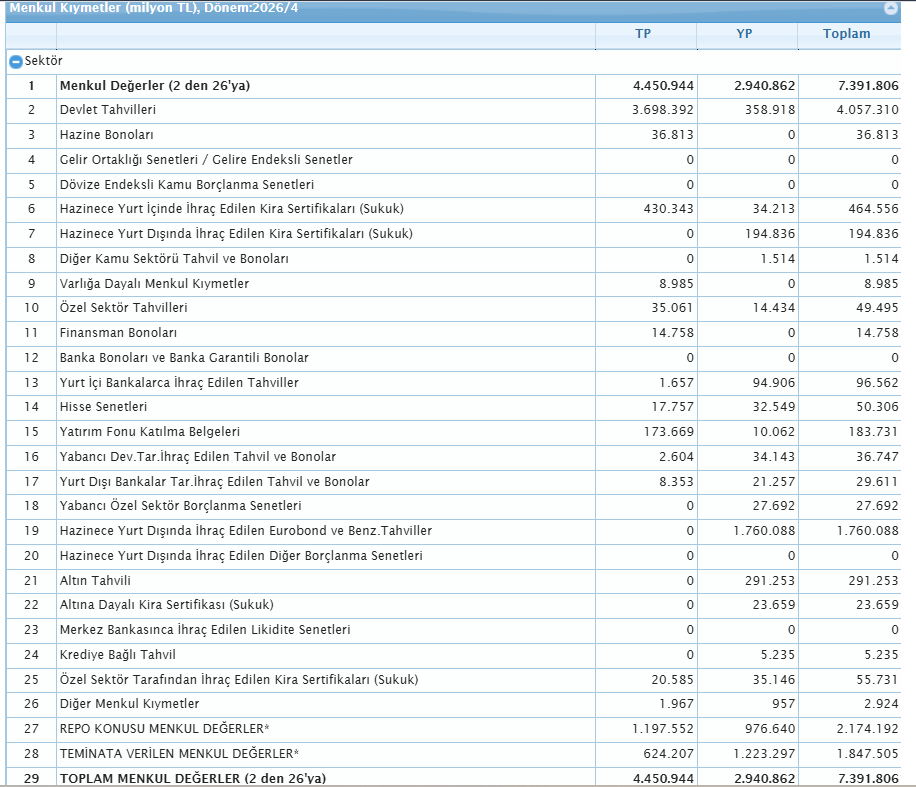Select TEMİNATA VERİLEN MENKUL DEĞERLER row
The width and height of the screenshot is (916, 787).
coord(453,754)
